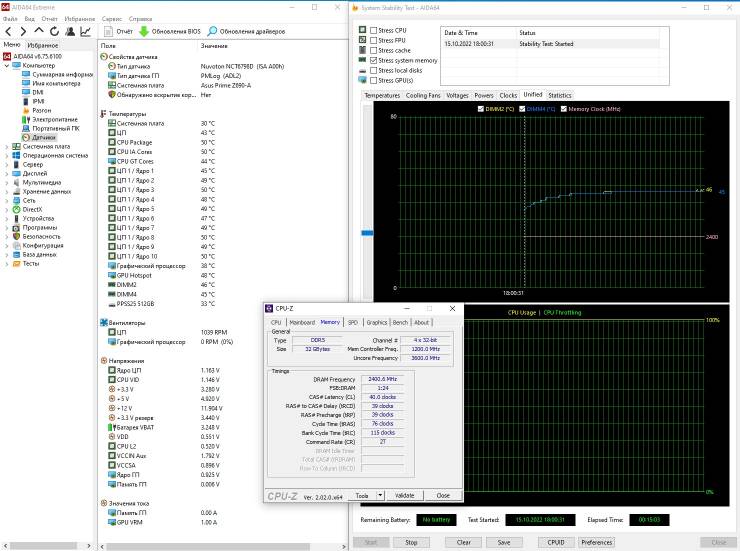Open the CPU-Z Tools dropdown arrow
The width and height of the screenshot is (740, 551).
click(x=380, y=495)
